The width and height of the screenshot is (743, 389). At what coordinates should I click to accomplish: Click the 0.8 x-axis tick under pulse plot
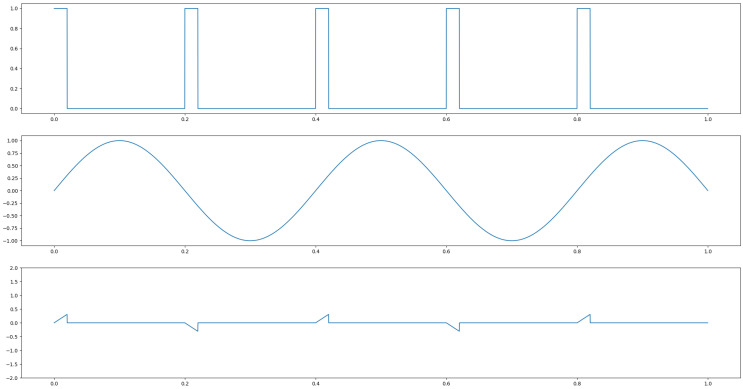pos(577,119)
